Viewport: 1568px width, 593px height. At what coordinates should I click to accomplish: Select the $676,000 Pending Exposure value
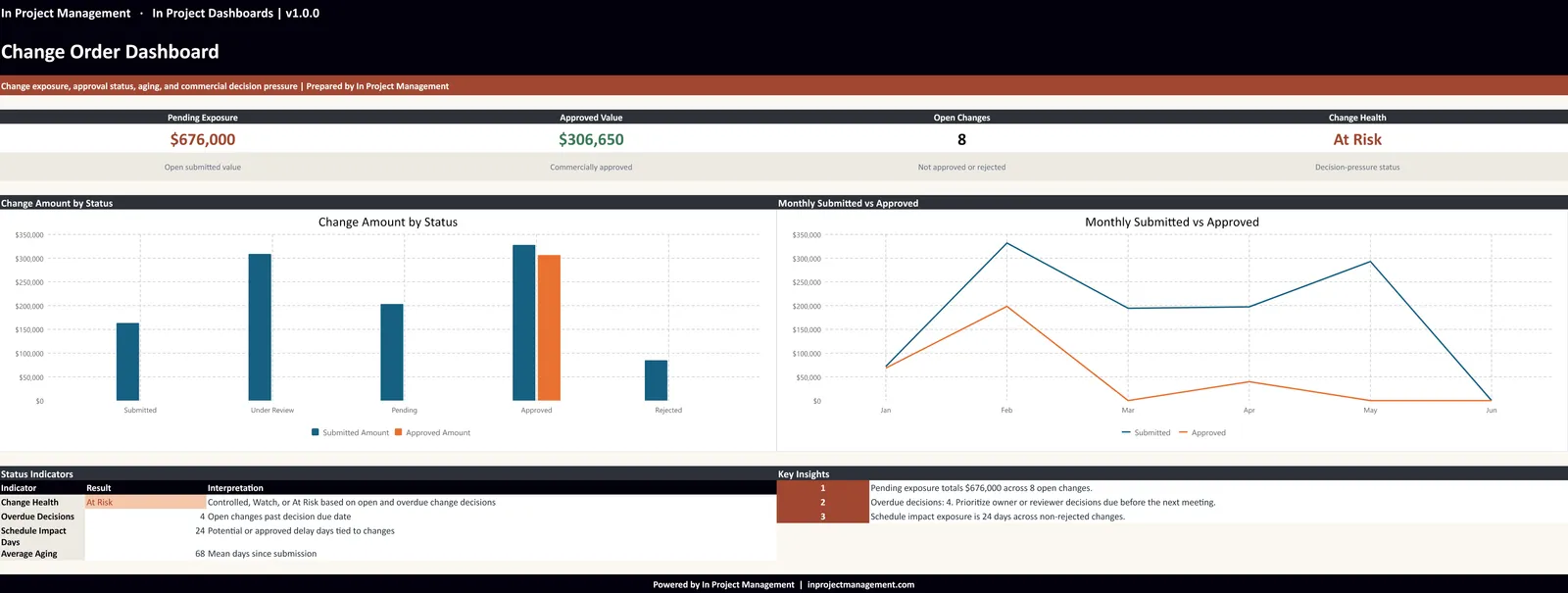(x=203, y=139)
